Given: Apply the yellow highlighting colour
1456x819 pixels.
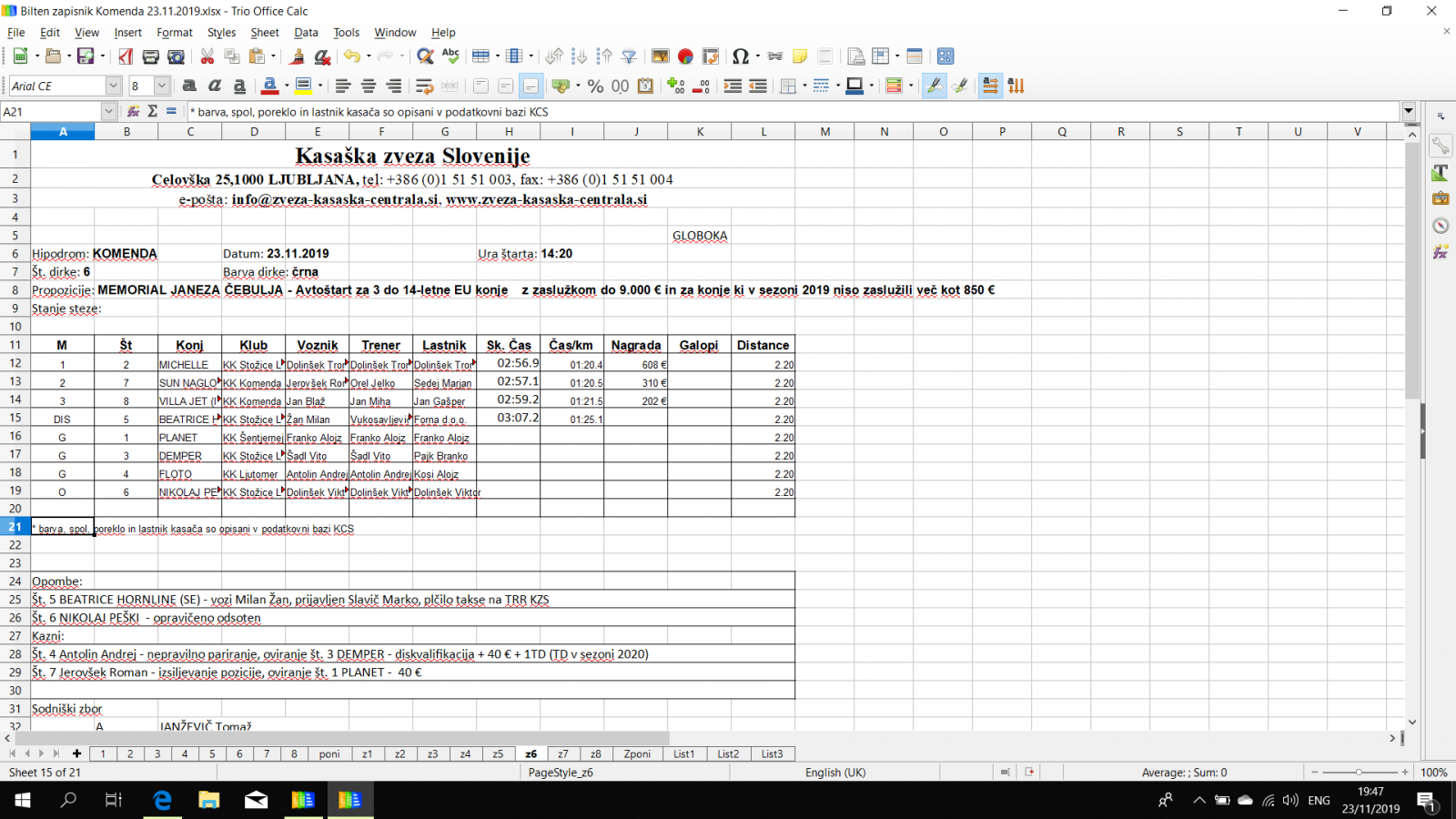Looking at the screenshot, I should 303,86.
